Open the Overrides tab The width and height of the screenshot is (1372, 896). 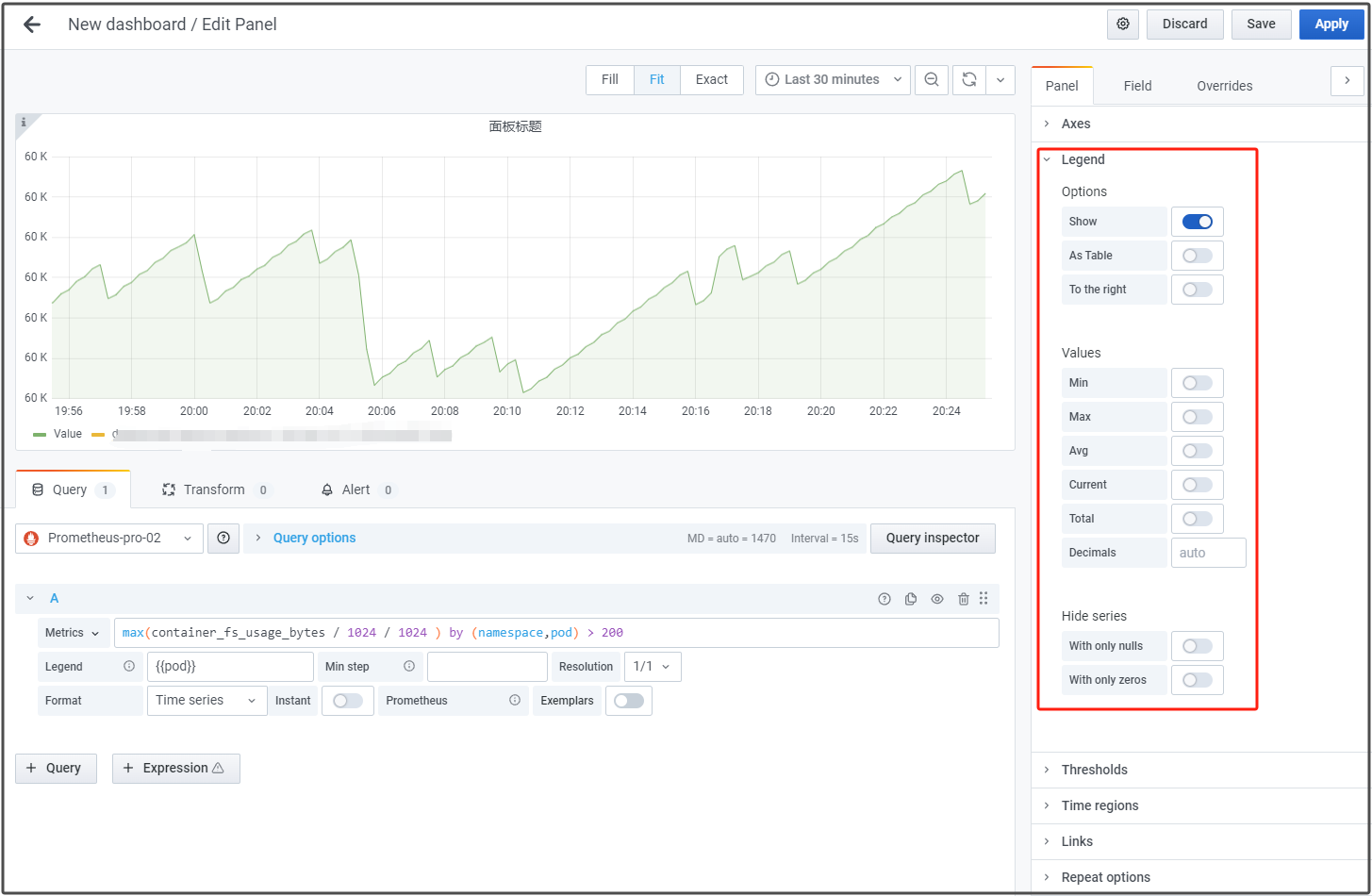coord(1224,86)
